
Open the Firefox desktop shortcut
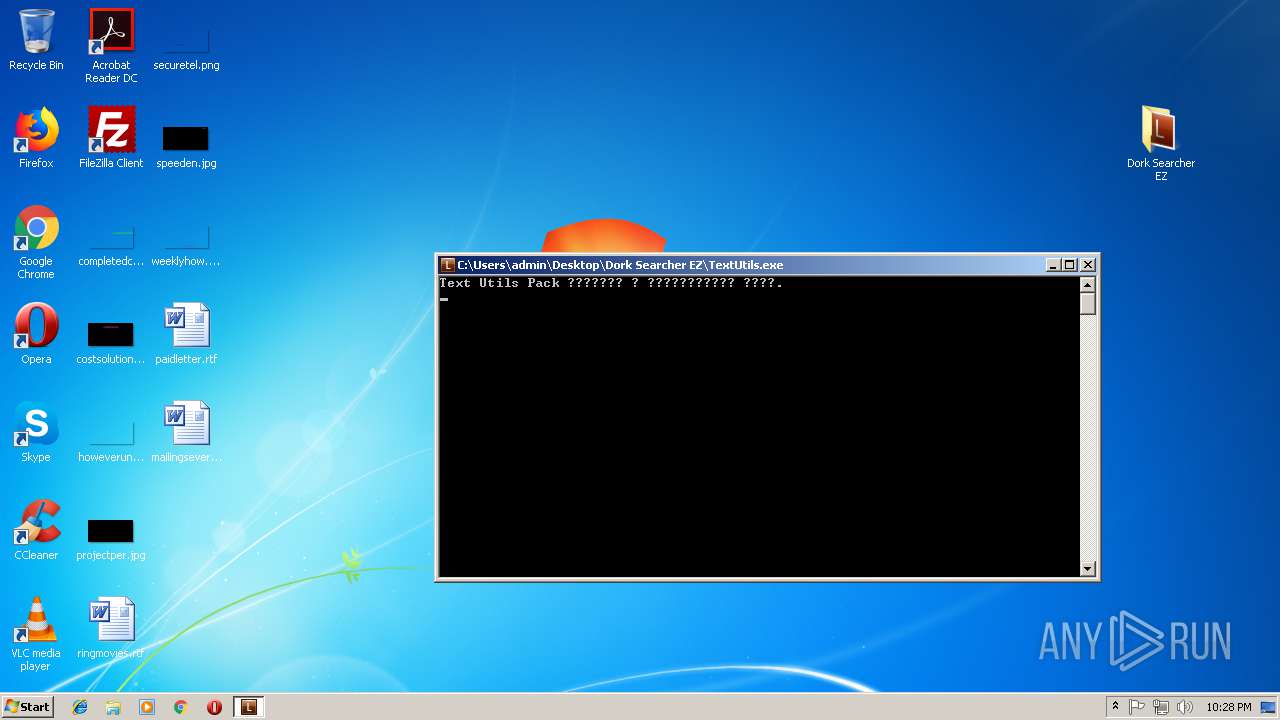pyautogui.click(x=36, y=138)
